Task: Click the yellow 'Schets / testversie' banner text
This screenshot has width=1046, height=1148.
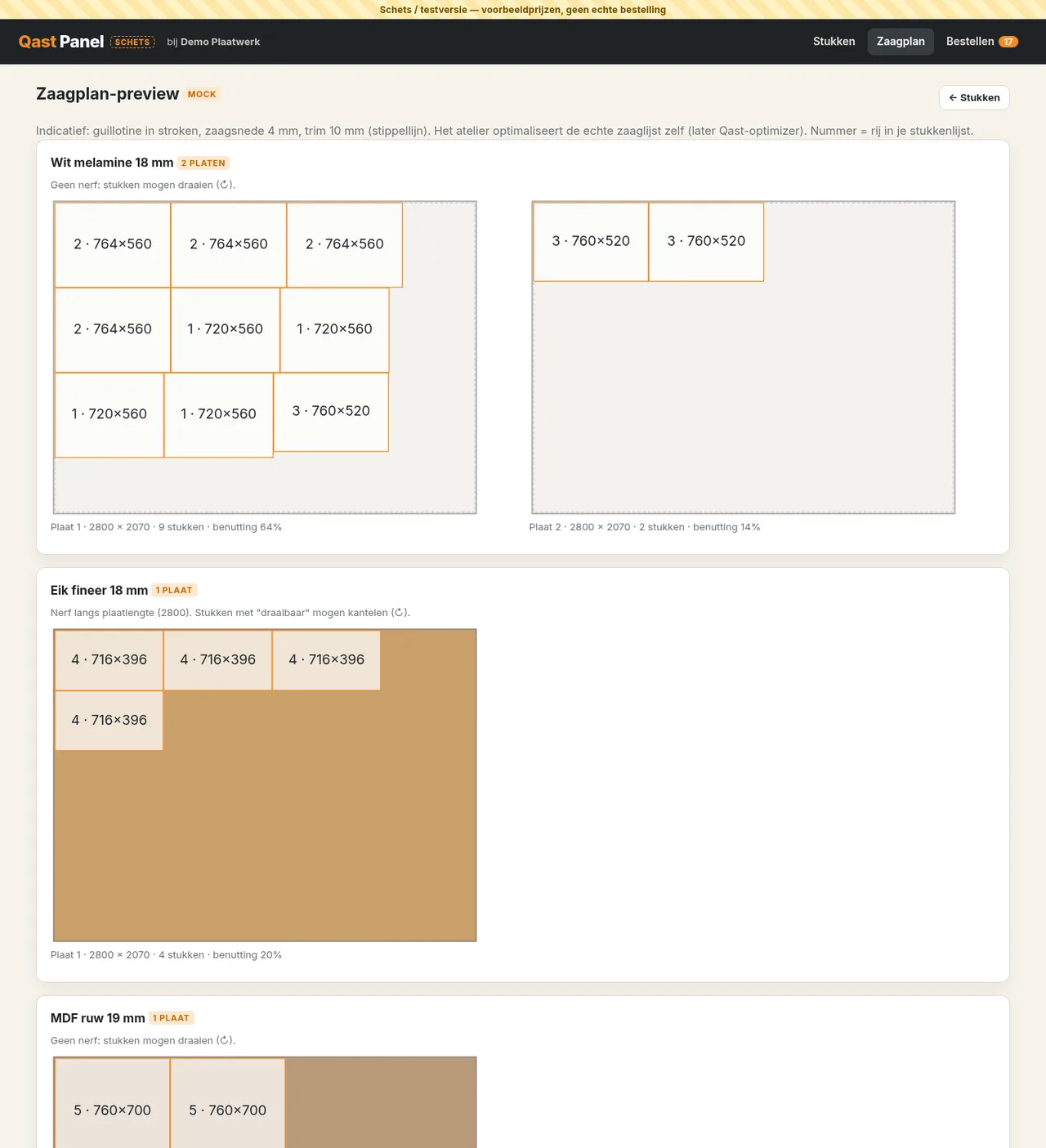Action: point(523,10)
